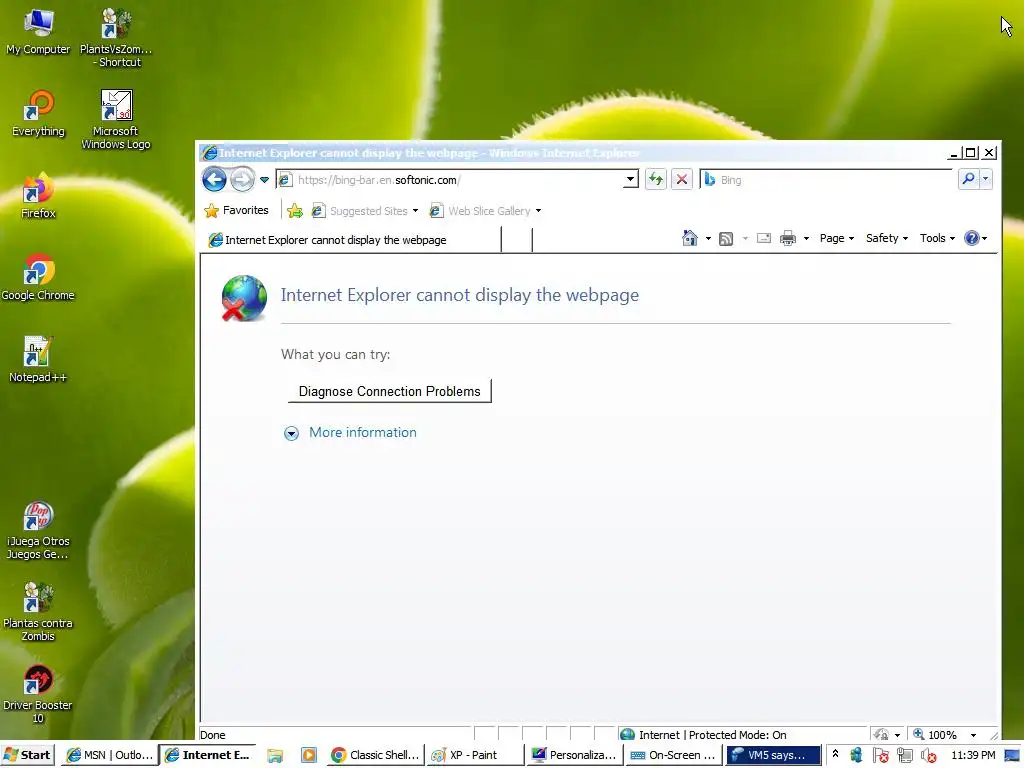Viewport: 1024px width, 768px height.
Task: Open My Computer desktop icon
Action: coord(38,30)
